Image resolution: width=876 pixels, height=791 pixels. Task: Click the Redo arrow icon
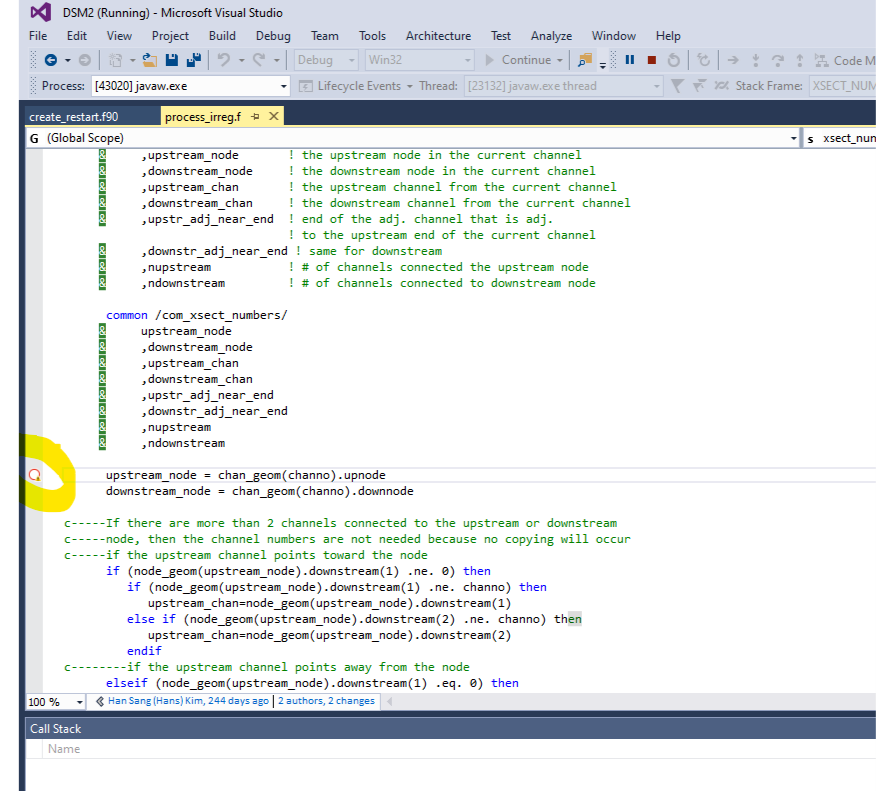coord(259,60)
